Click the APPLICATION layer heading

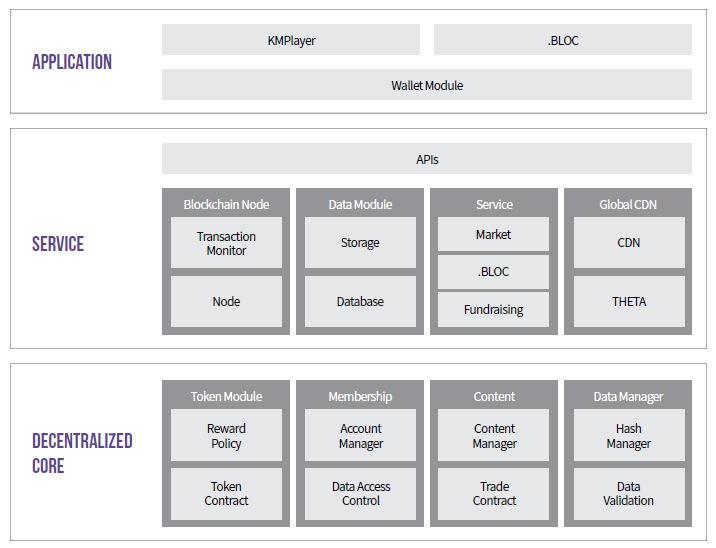[72, 62]
